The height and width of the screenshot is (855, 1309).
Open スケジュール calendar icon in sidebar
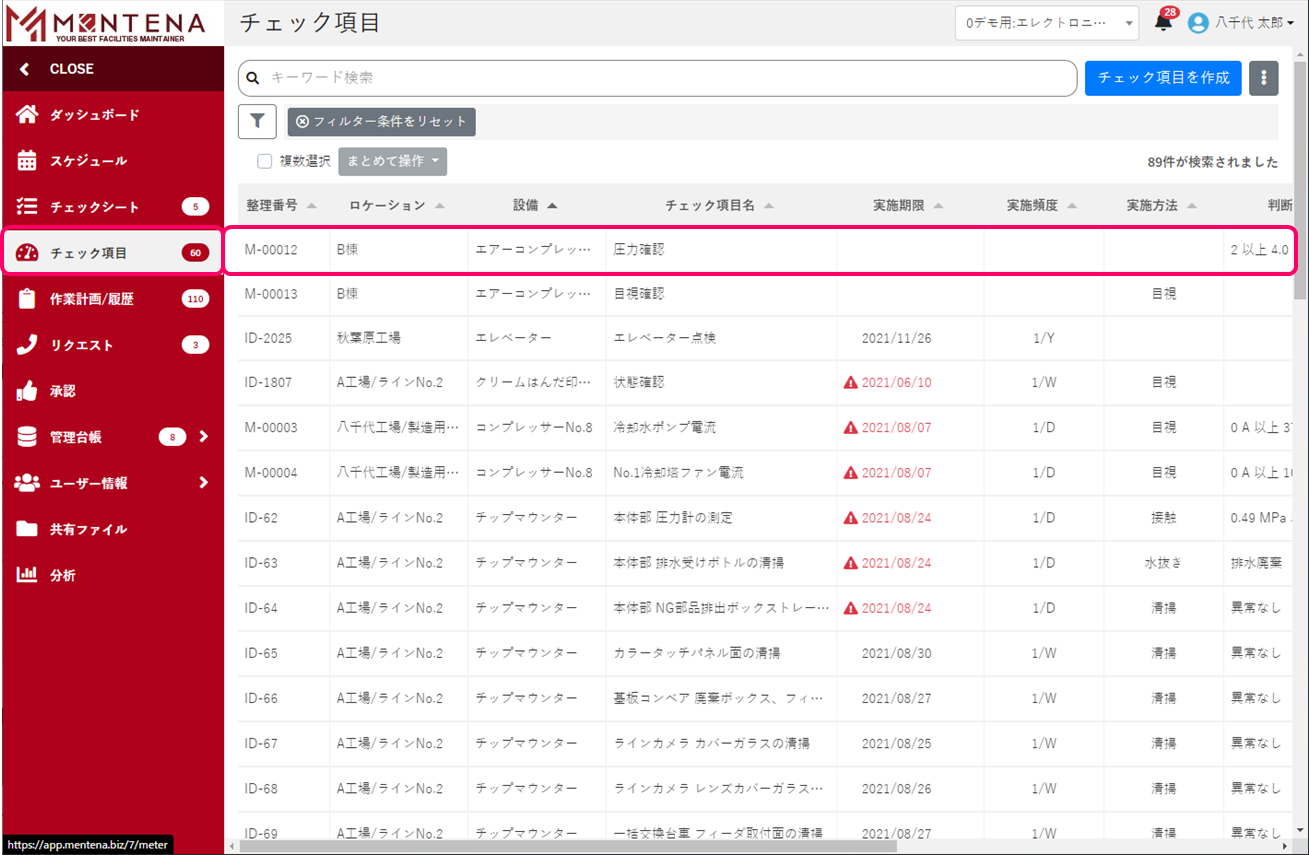point(27,160)
